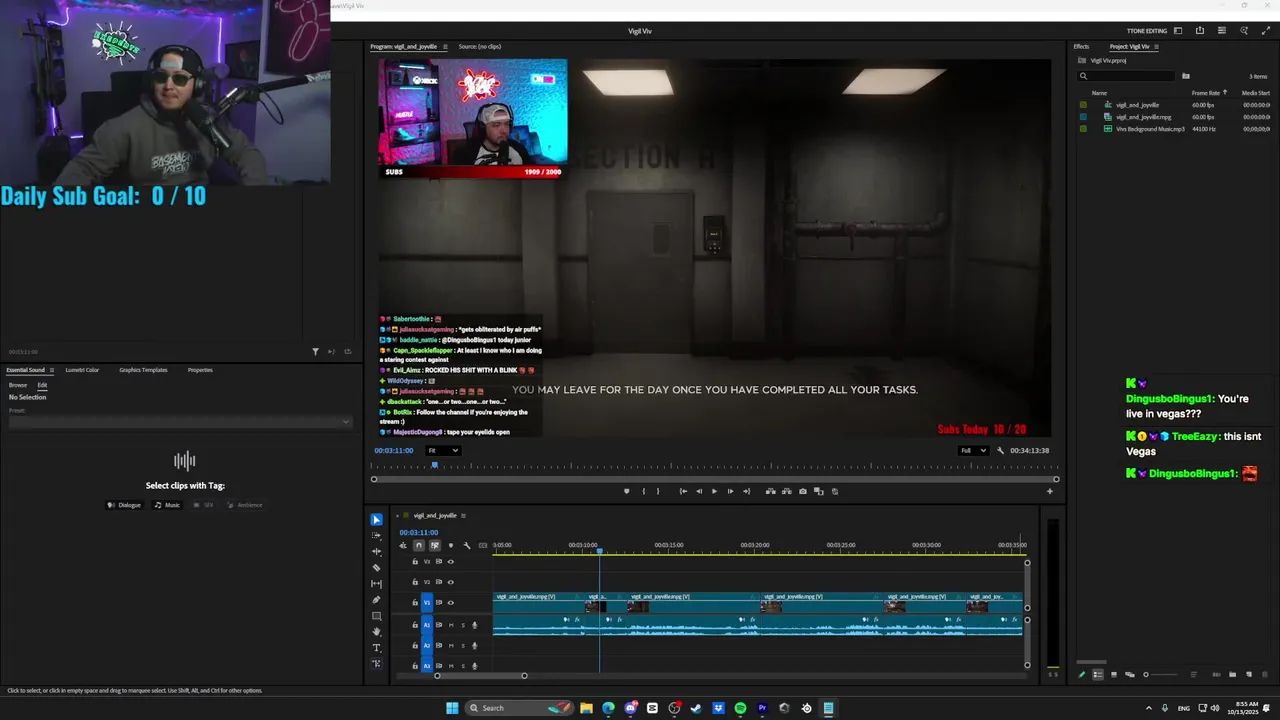Screen dimensions: 1280x720
Task: Open the Fit zoom level dropdown
Action: pyautogui.click(x=443, y=450)
